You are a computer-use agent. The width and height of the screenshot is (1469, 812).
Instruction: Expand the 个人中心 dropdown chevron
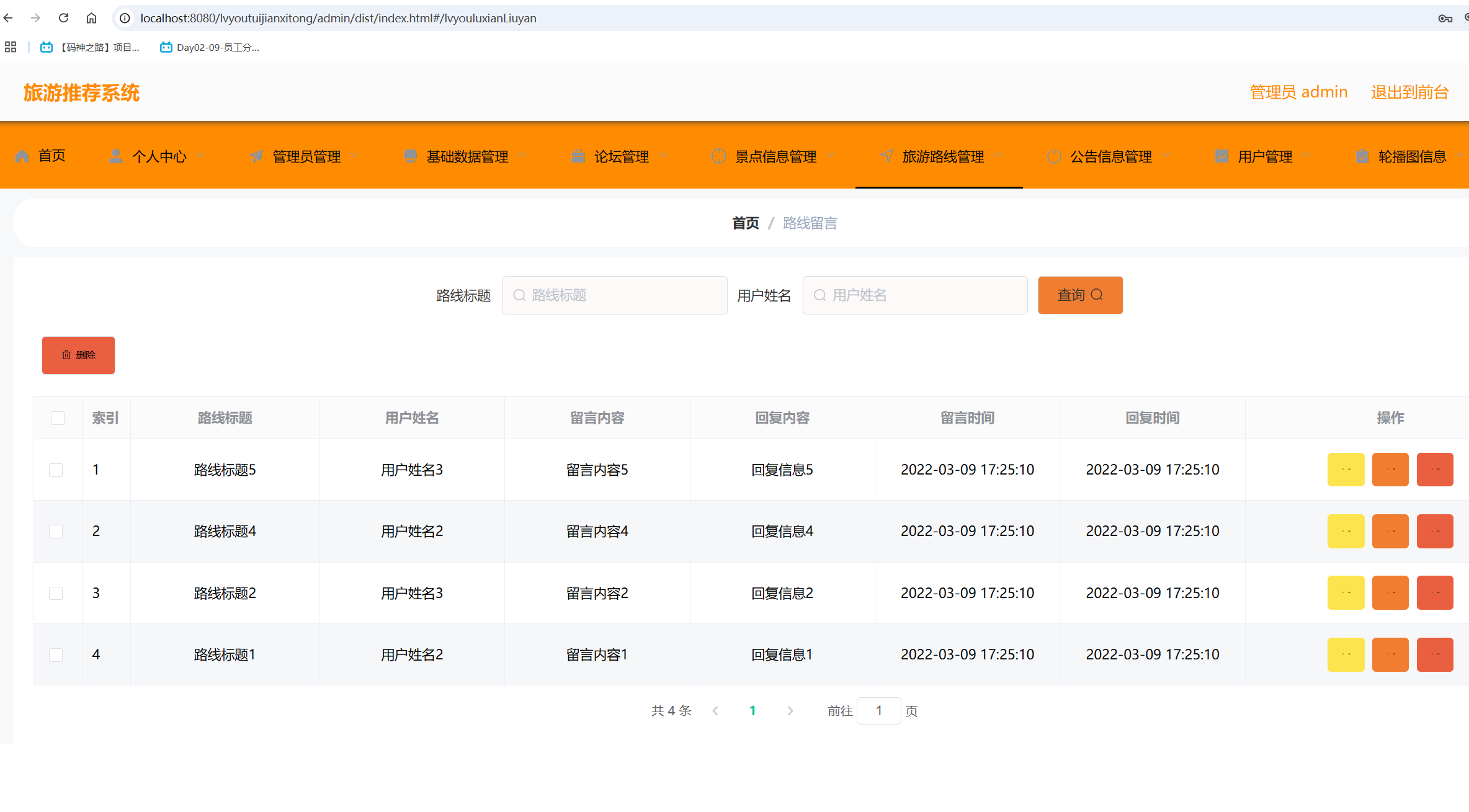tap(200, 156)
